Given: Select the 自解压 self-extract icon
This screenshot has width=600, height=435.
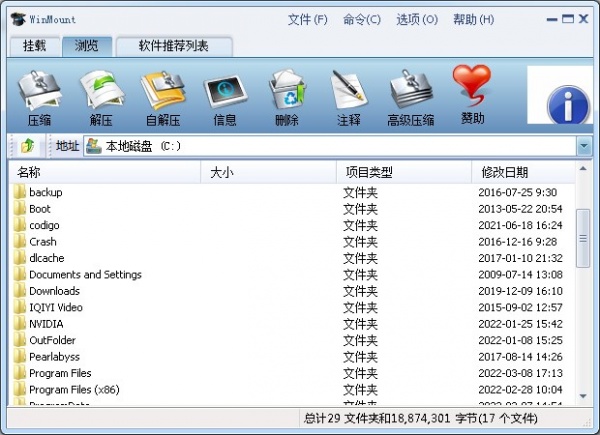Looking at the screenshot, I should pyautogui.click(x=163, y=98).
